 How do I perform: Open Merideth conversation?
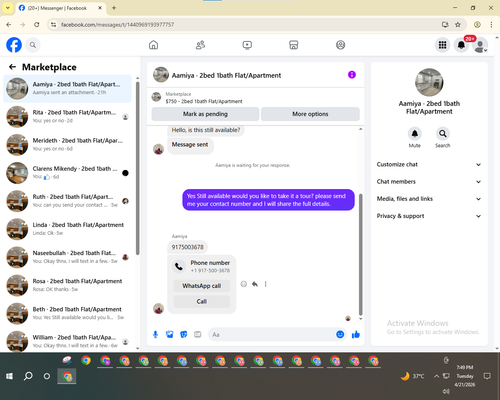67,145
